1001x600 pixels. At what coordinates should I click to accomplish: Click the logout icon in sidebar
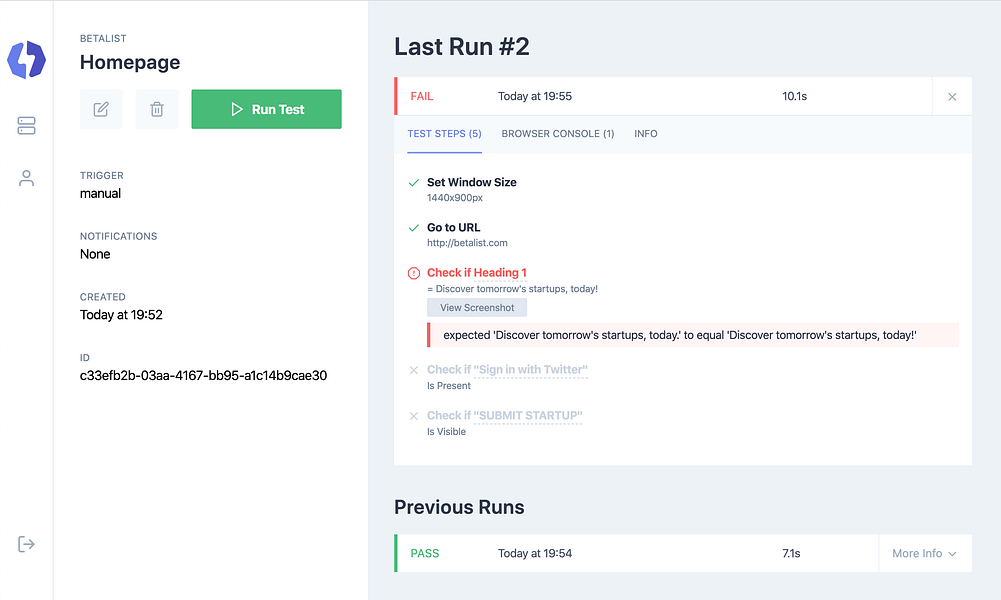coord(26,544)
